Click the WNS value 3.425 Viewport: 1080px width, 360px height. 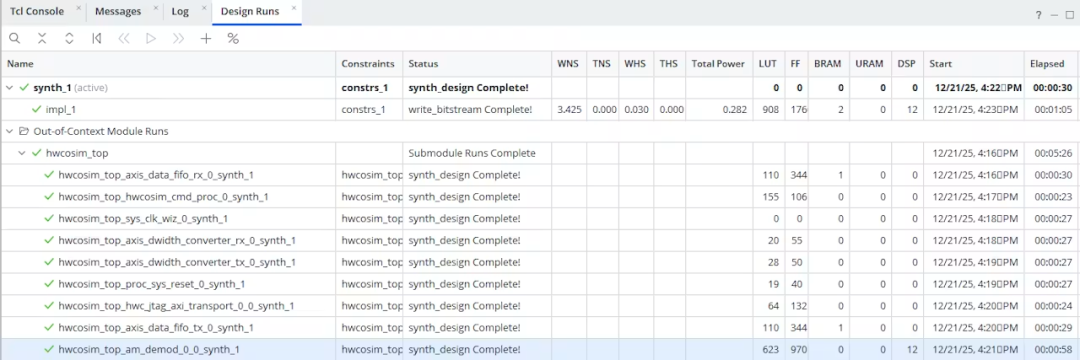coord(570,109)
